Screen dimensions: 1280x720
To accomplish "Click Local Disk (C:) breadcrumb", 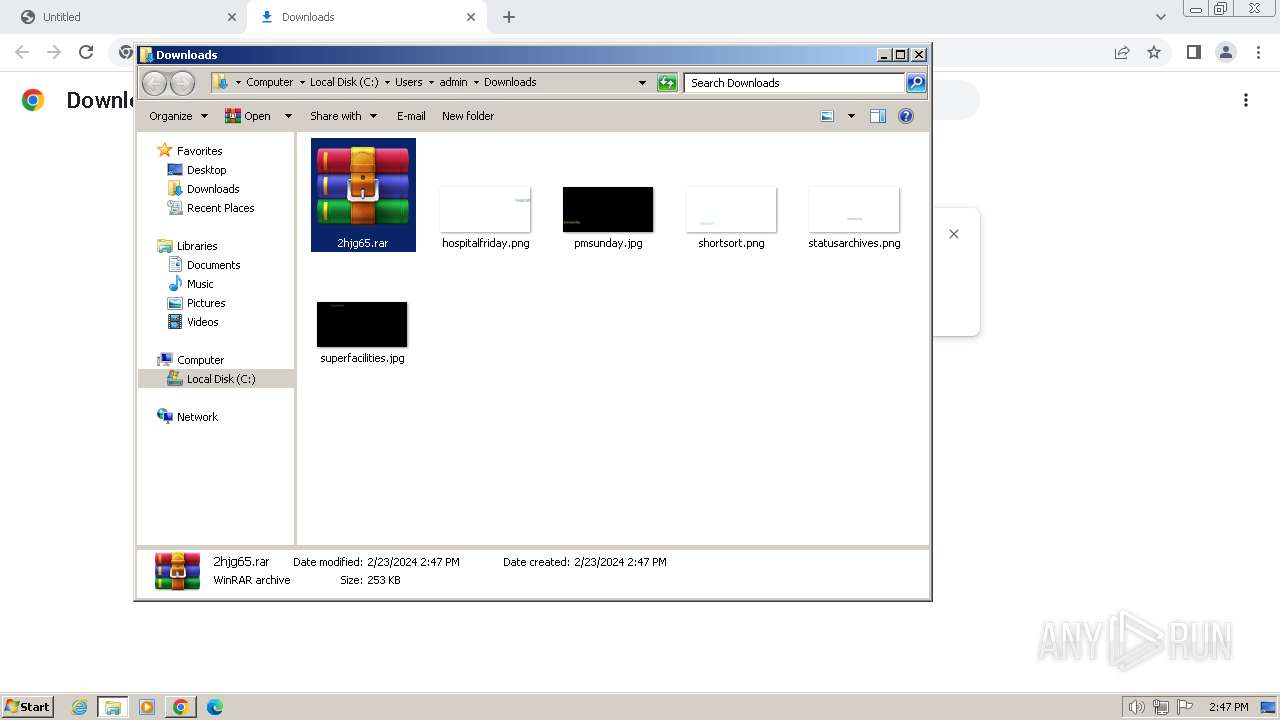I will 344,82.
